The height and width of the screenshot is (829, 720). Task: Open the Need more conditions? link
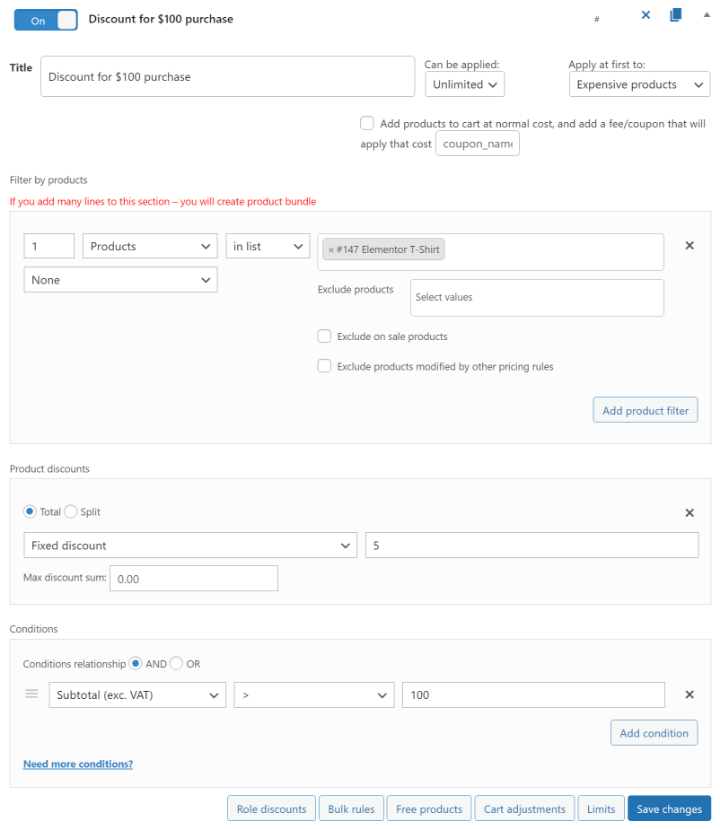click(x=78, y=764)
